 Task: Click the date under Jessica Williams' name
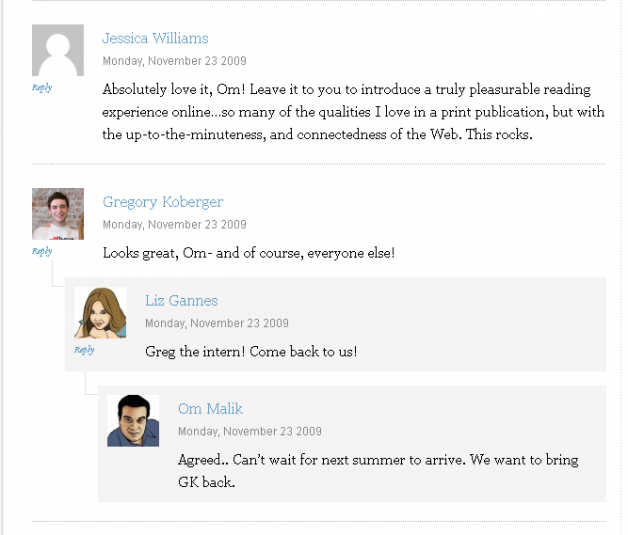tap(174, 61)
